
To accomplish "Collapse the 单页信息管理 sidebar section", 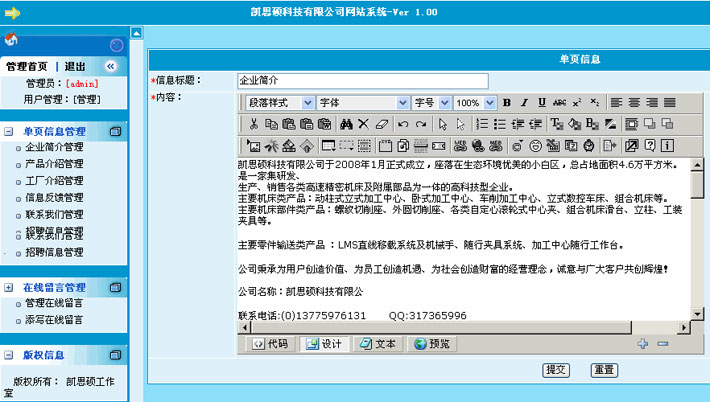I will coord(9,131).
